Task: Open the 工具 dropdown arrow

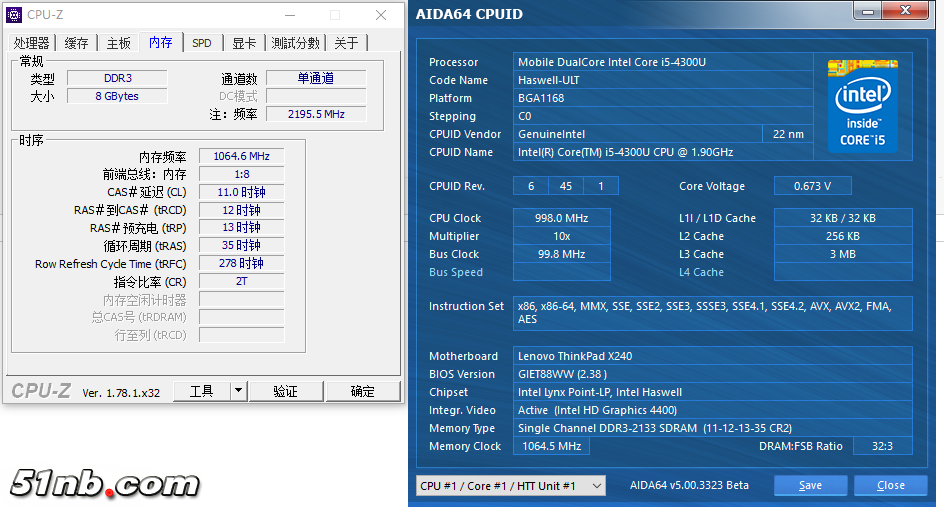Action: [238, 391]
